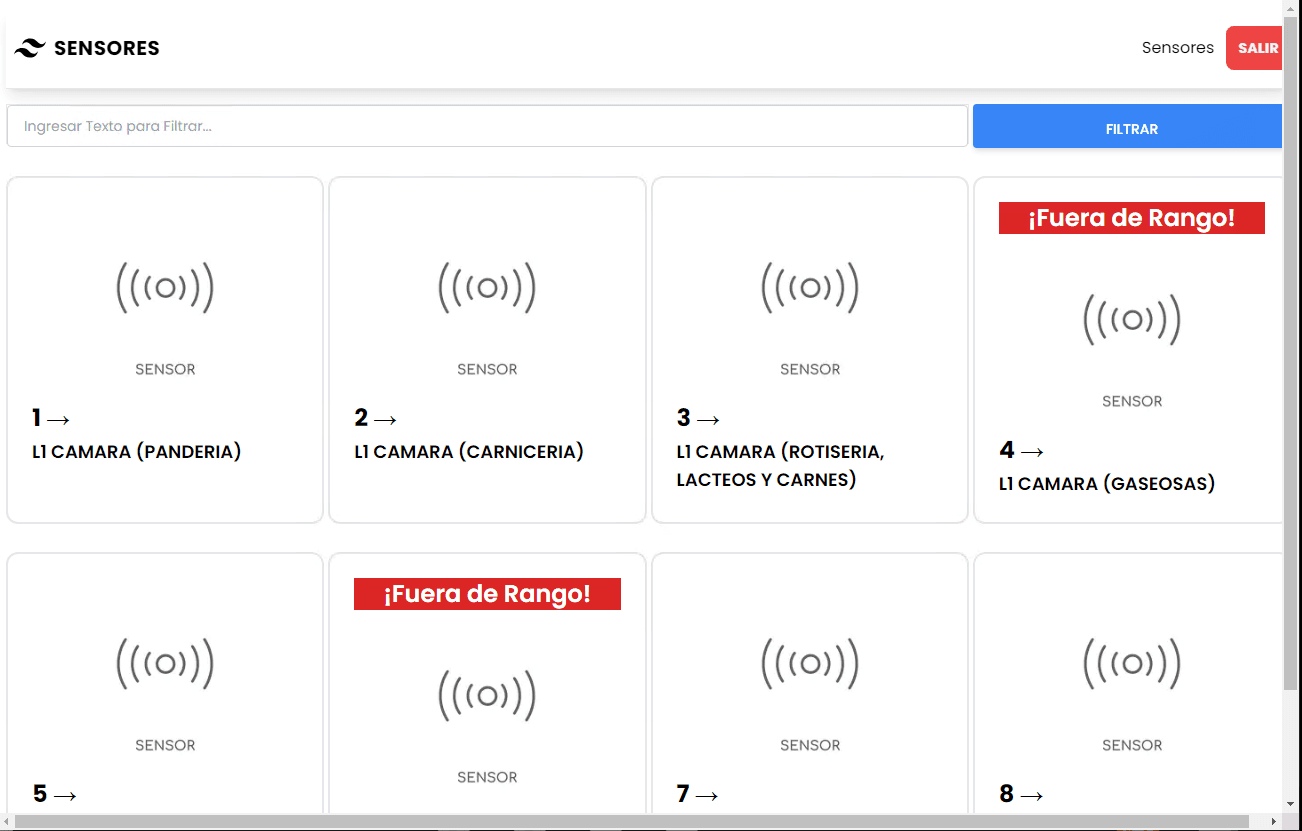Screen dimensions: 1302x831
Task: Click the sensor signal icon of card 7
Action: click(810, 664)
